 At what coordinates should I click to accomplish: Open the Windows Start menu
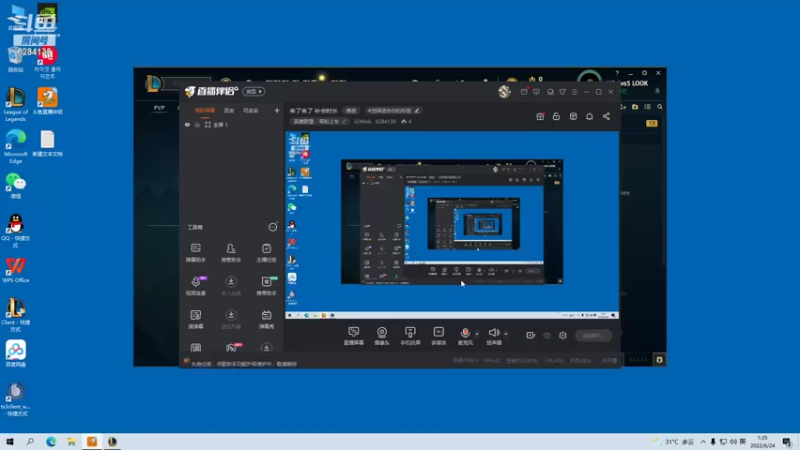(10, 442)
